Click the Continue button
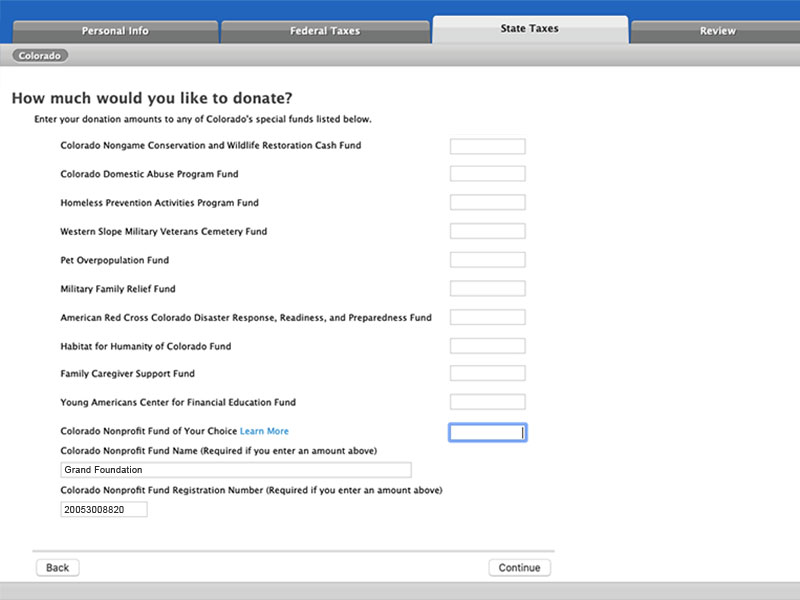The width and height of the screenshot is (800, 600). point(519,568)
